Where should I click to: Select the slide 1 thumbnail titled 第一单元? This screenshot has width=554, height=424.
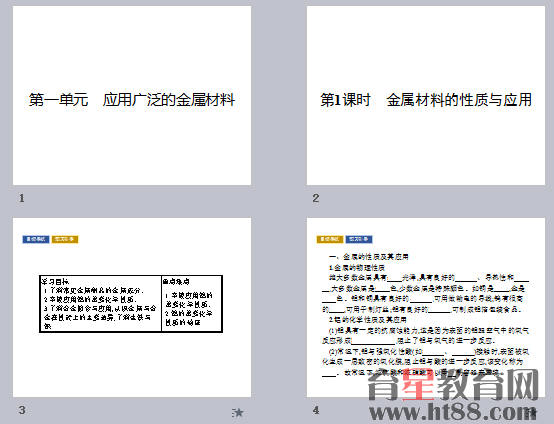(x=132, y=95)
